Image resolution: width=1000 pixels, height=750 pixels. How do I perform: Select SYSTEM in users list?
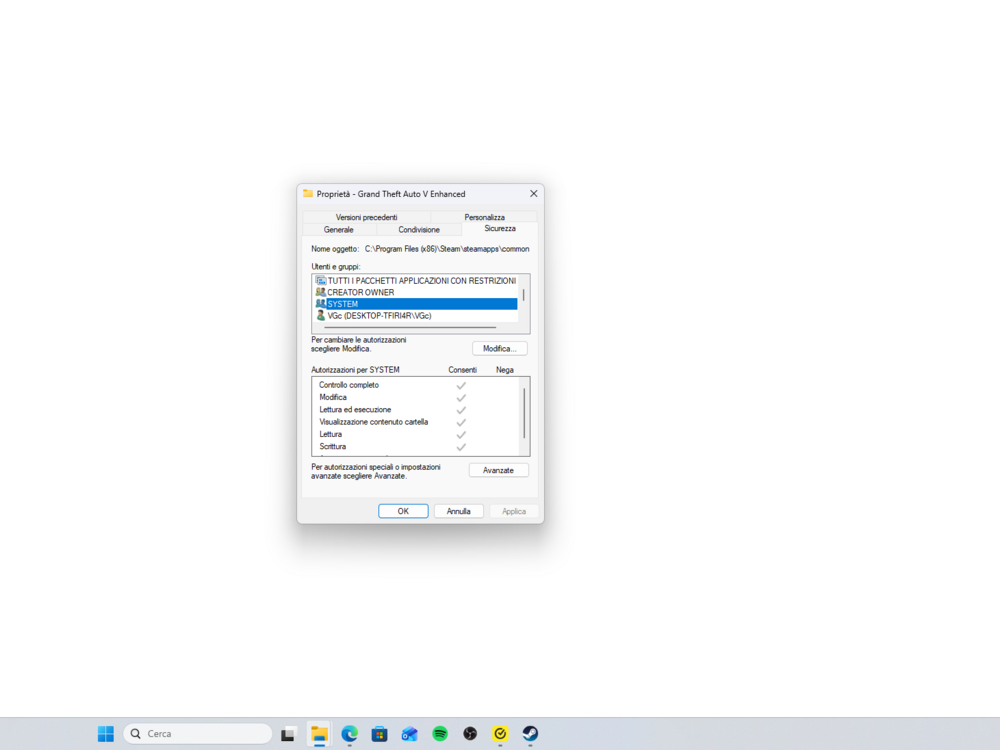415,304
